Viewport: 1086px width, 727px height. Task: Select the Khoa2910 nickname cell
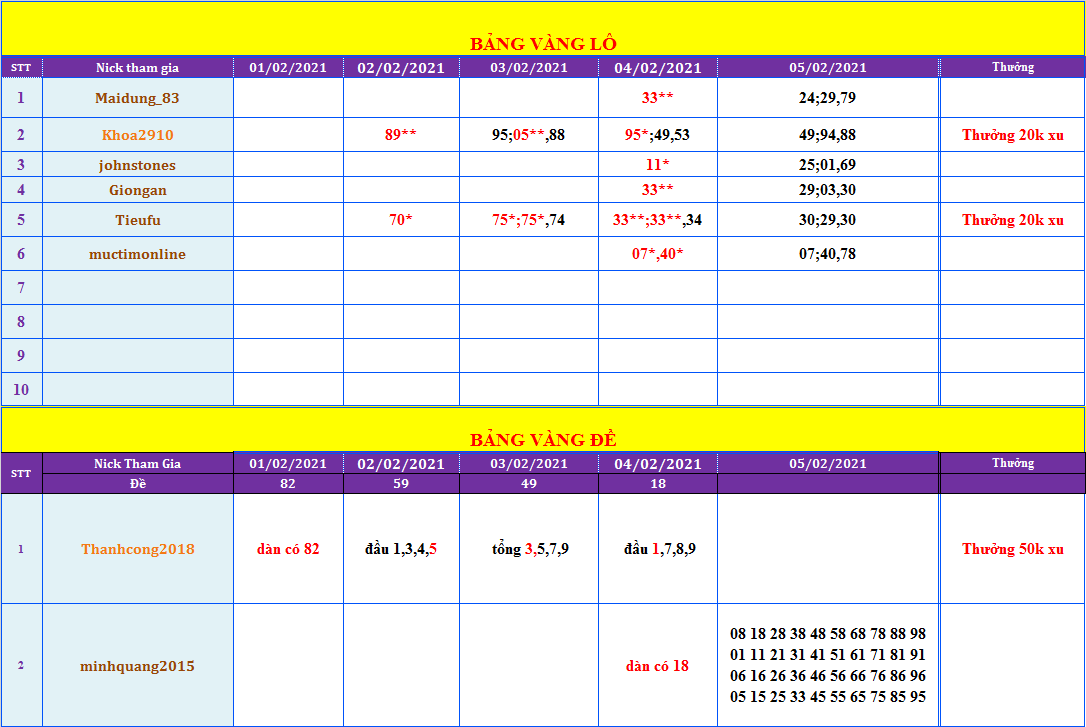(138, 135)
